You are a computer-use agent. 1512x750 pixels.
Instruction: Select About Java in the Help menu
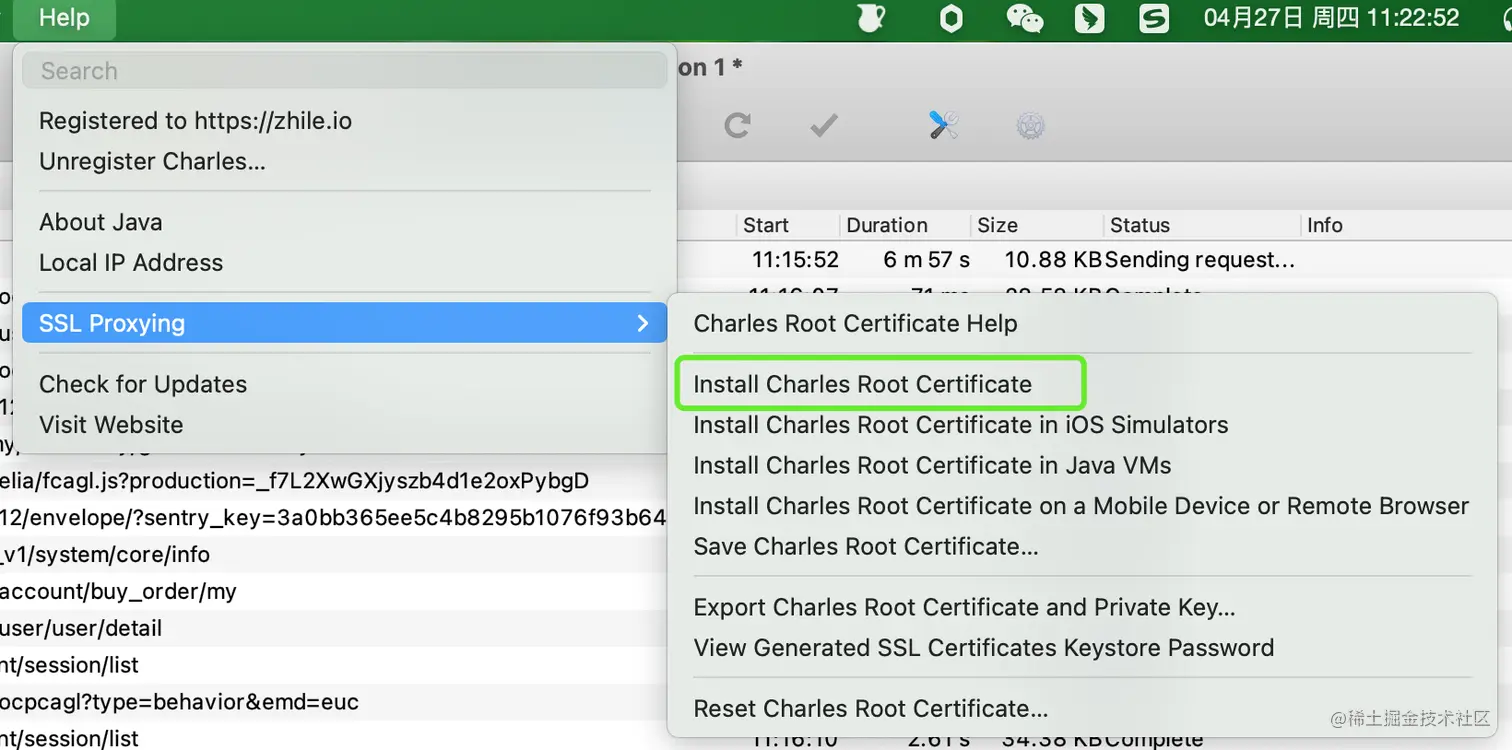click(345, 222)
